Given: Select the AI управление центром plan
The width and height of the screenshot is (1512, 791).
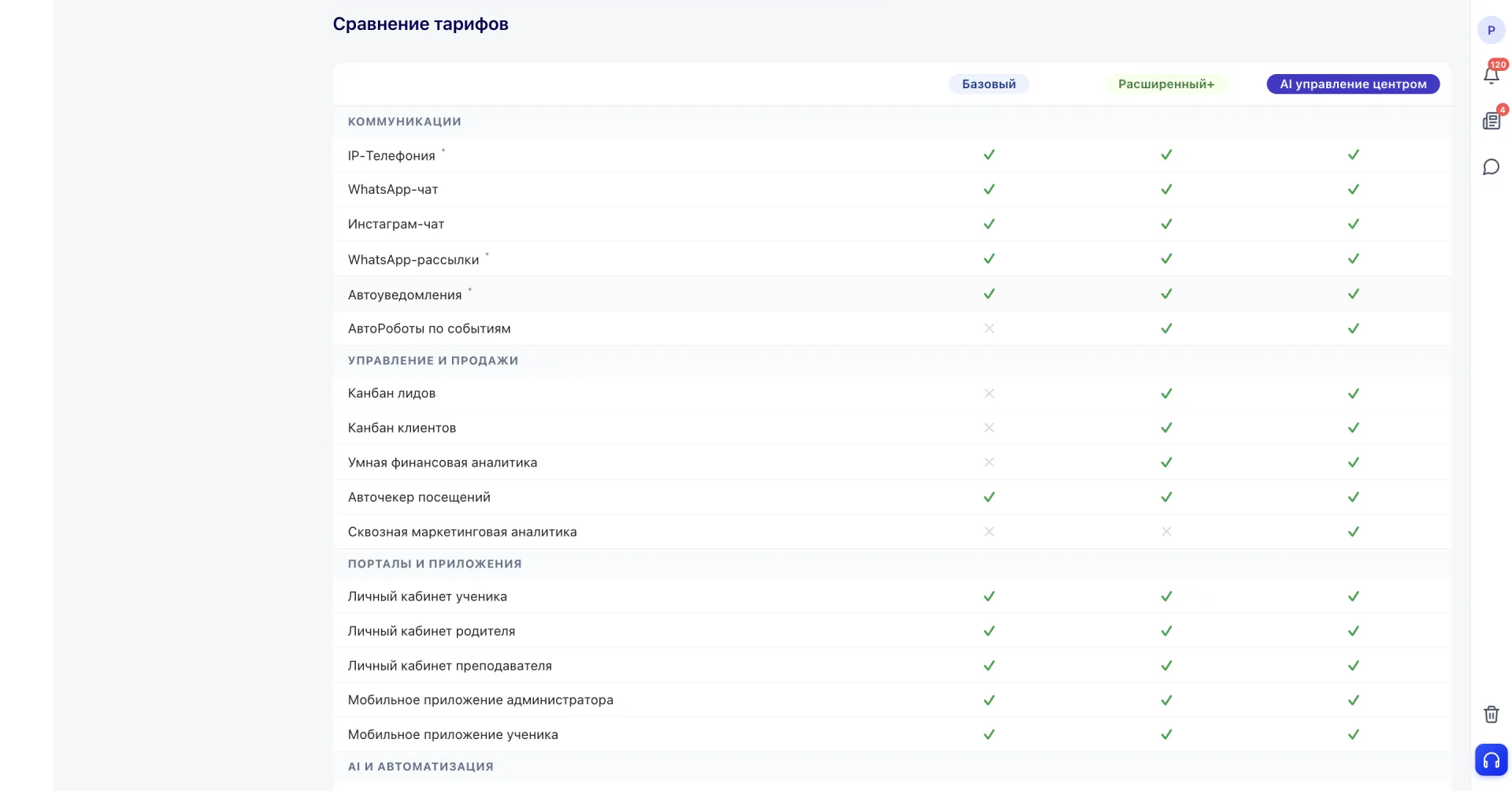Looking at the screenshot, I should [x=1353, y=84].
